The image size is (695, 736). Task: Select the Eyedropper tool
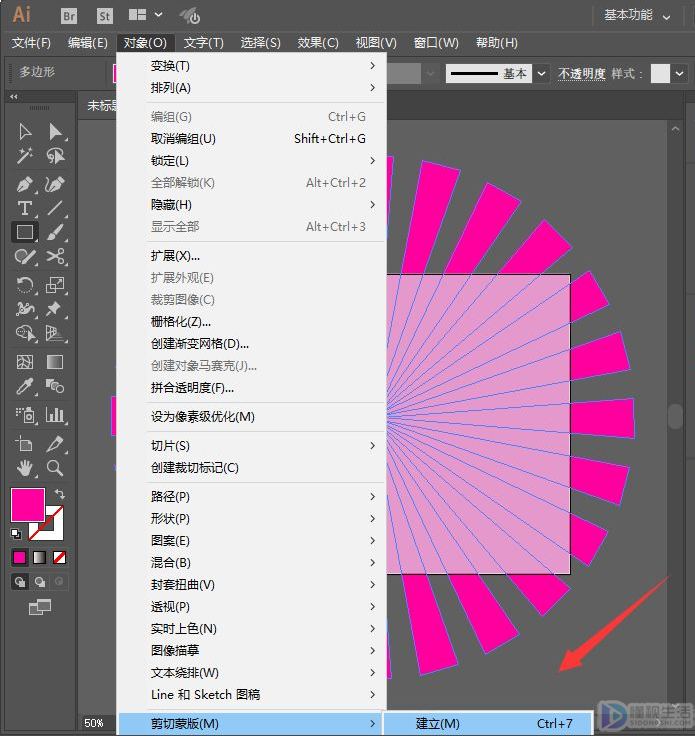pos(25,386)
